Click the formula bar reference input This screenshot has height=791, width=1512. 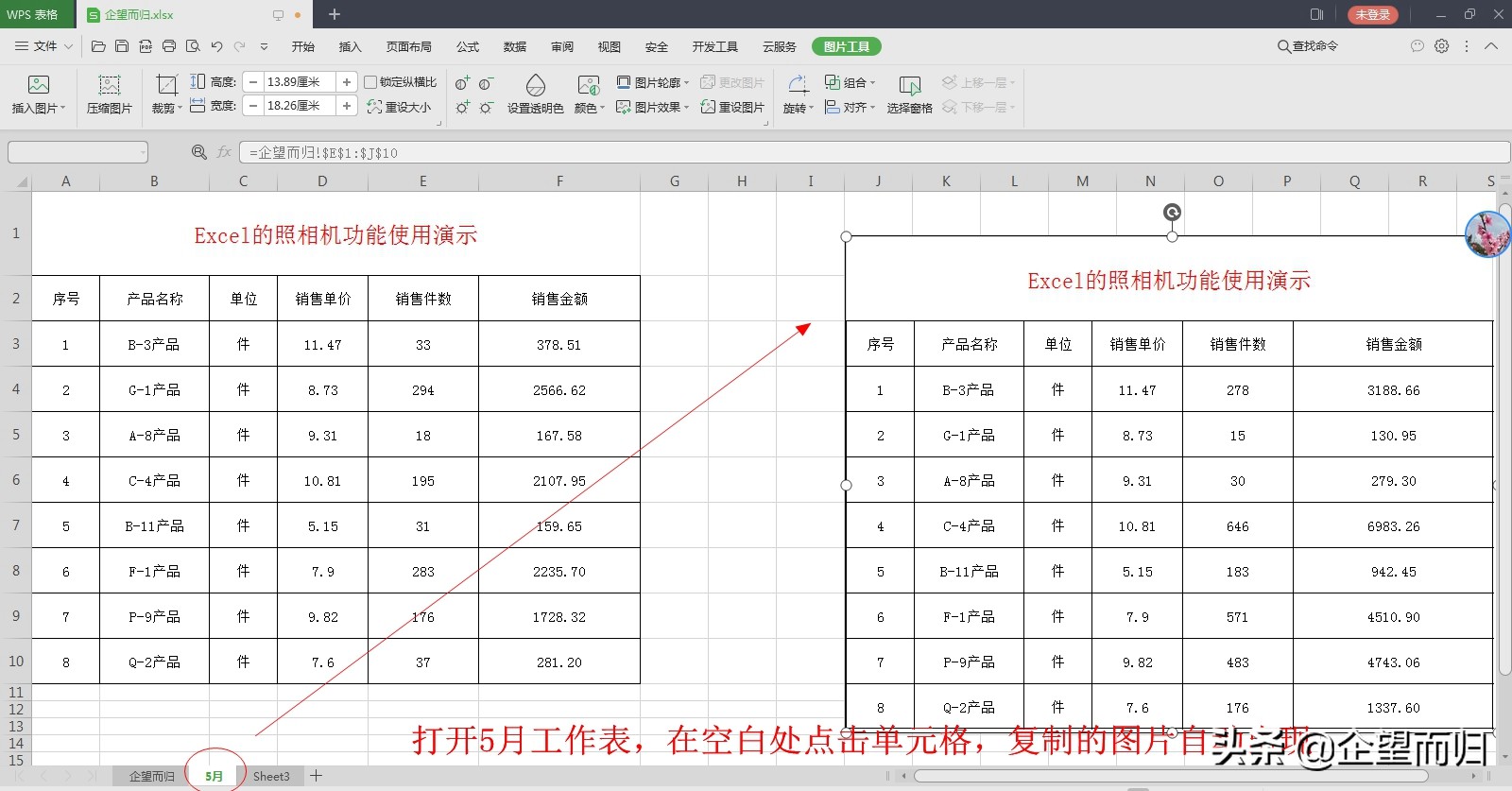click(874, 152)
